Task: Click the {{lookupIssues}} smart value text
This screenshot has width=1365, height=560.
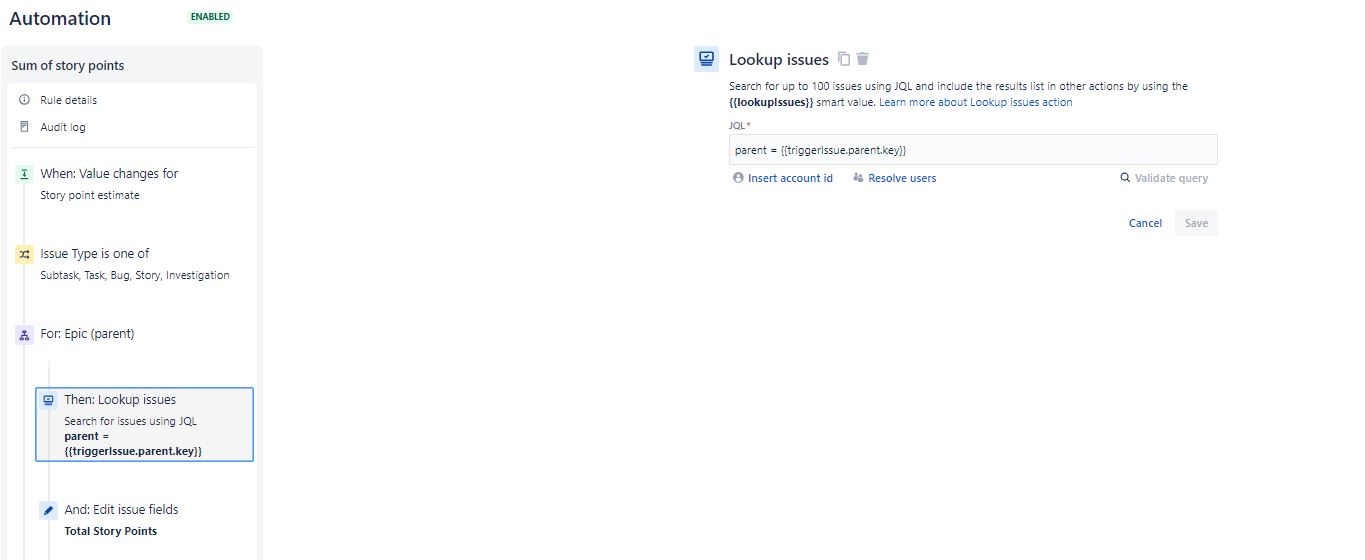Action: 771,102
